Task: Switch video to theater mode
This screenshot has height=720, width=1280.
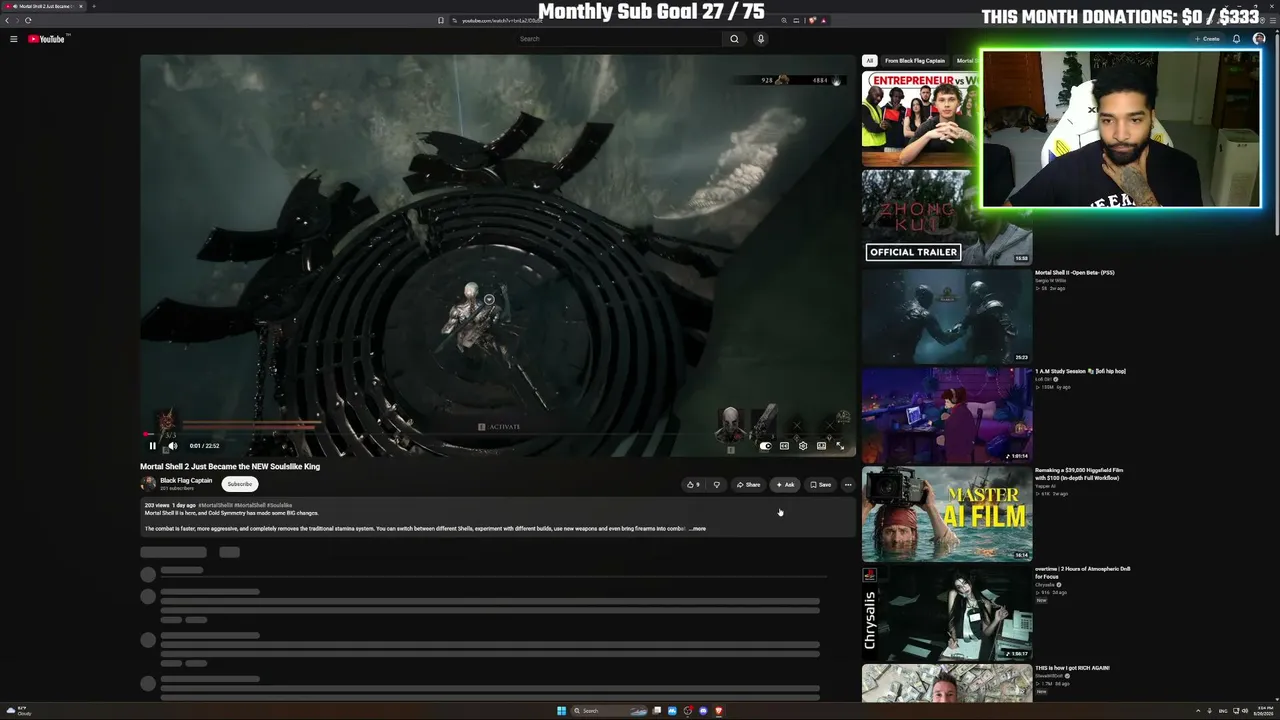Action: coord(821,446)
